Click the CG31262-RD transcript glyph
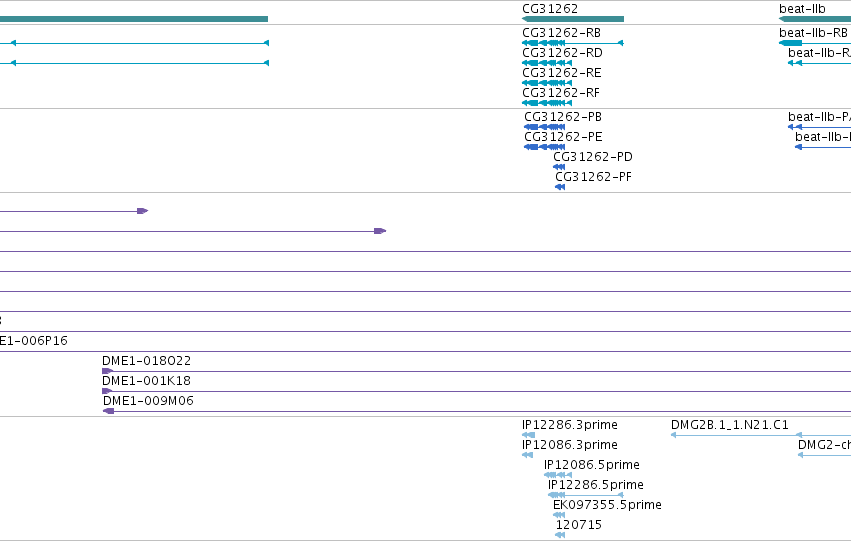851x541 pixels. tap(547, 63)
